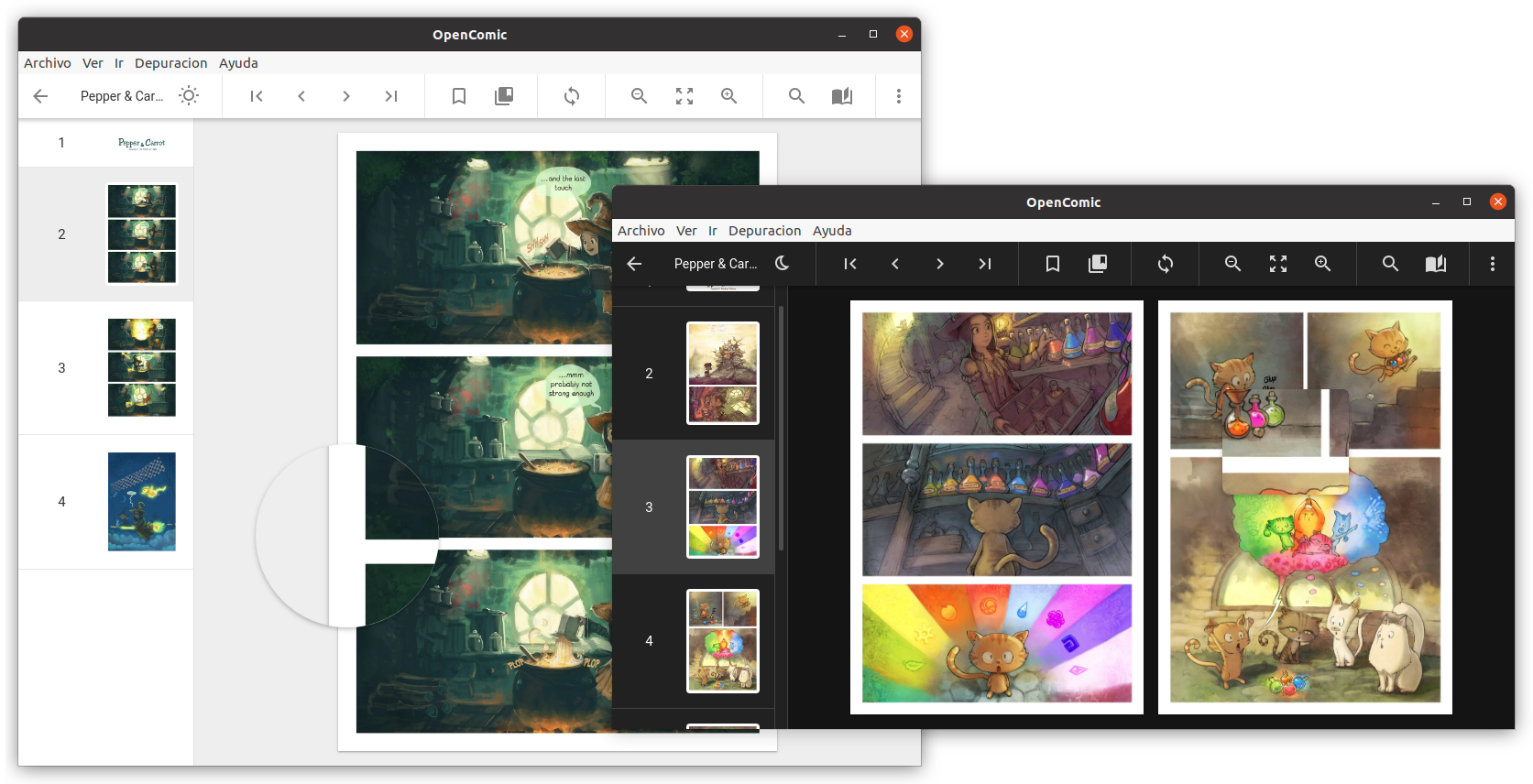Zoom in within the light window
Screen dimensions: 1533x784
[729, 96]
